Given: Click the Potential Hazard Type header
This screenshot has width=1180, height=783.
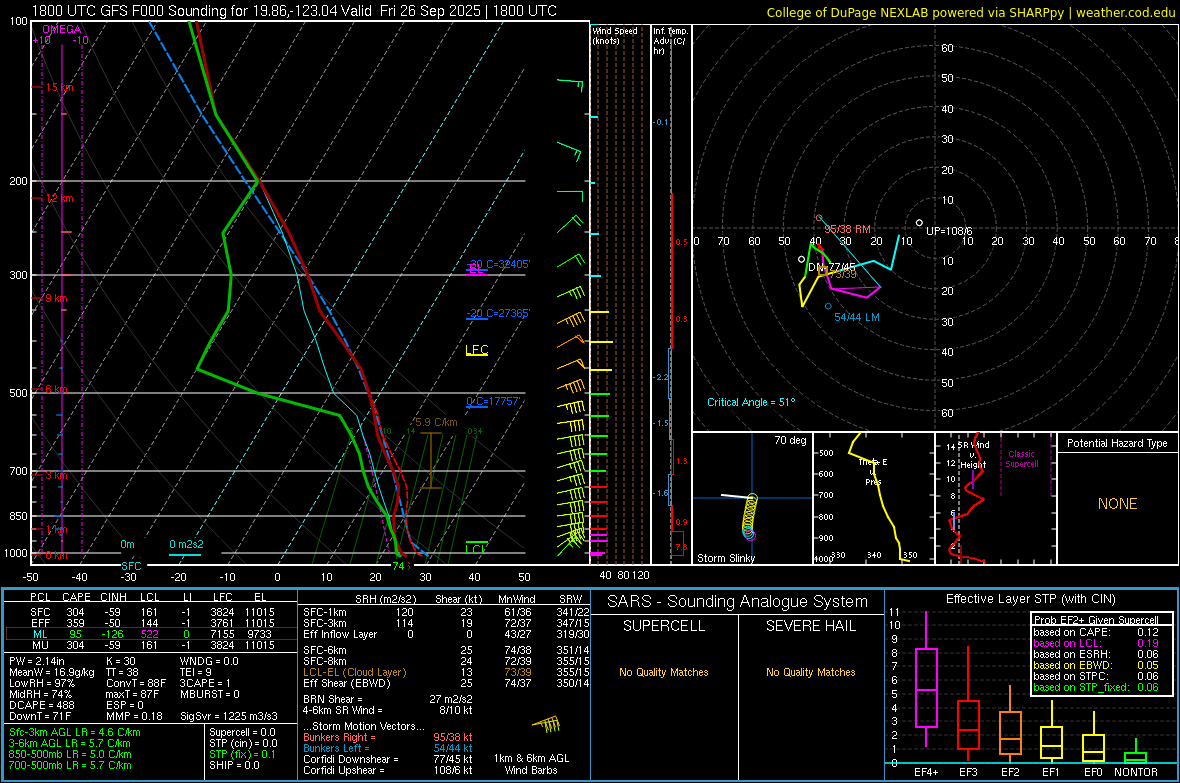Looking at the screenshot, I should [x=1118, y=443].
